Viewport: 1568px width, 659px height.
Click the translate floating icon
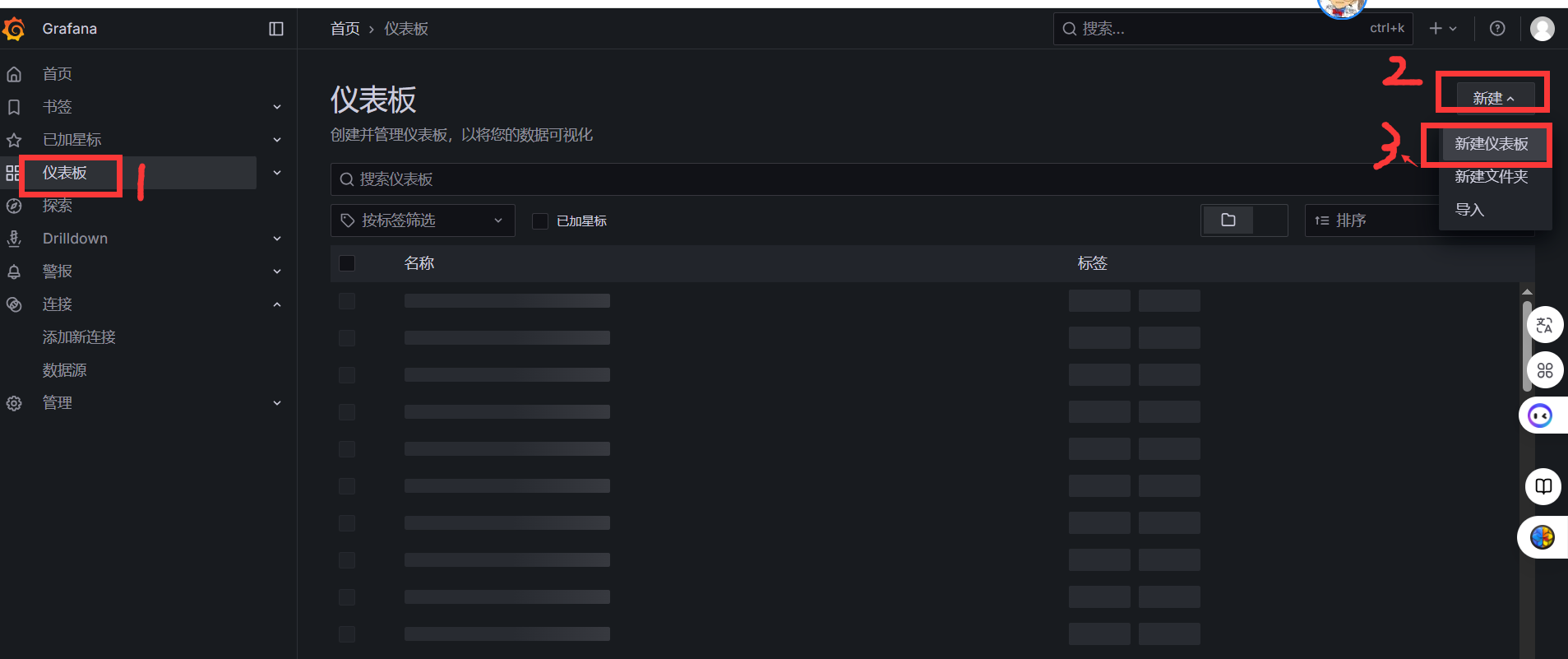point(1544,325)
